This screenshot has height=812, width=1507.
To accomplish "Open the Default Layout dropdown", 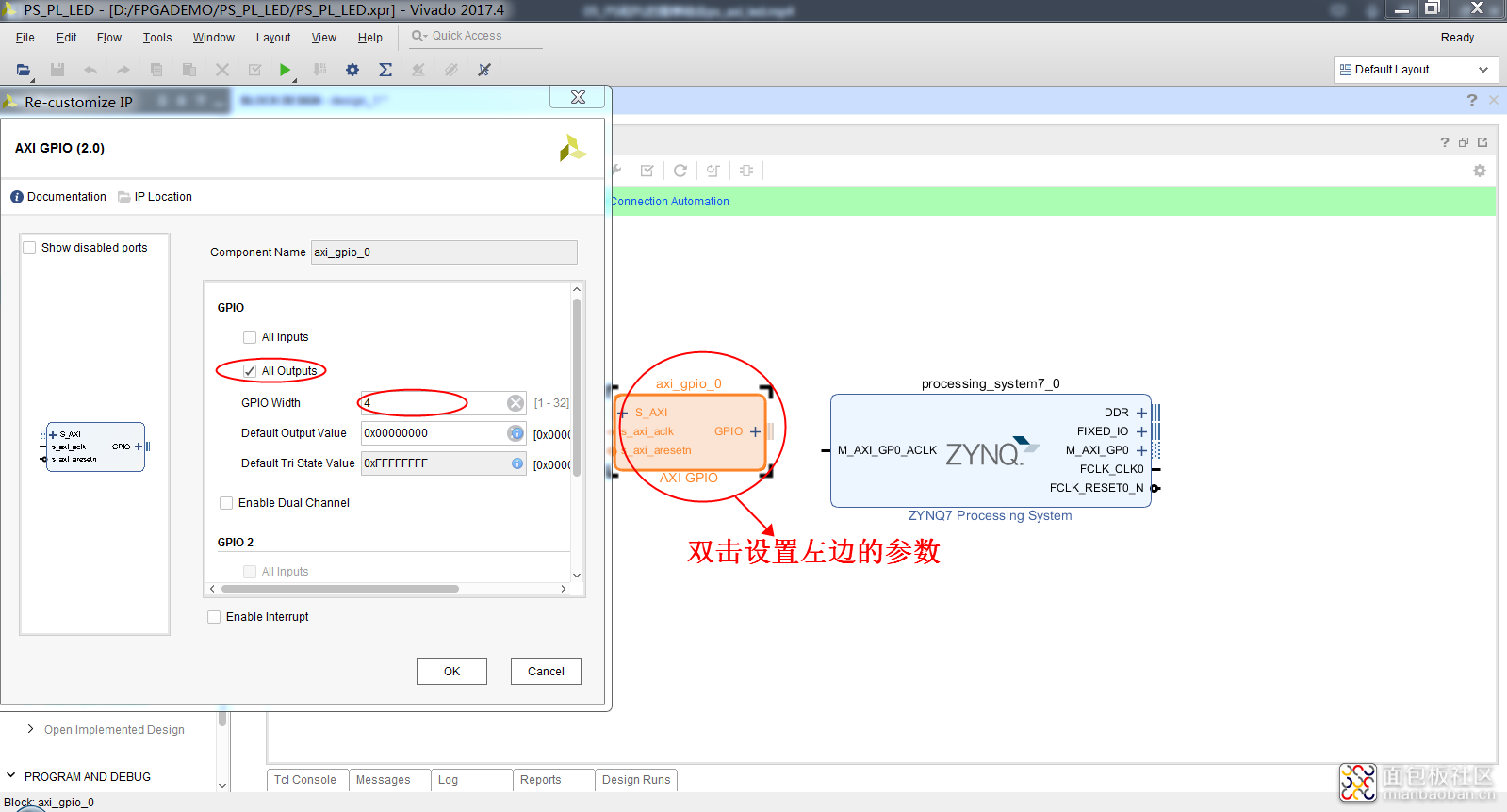I will (x=1417, y=70).
